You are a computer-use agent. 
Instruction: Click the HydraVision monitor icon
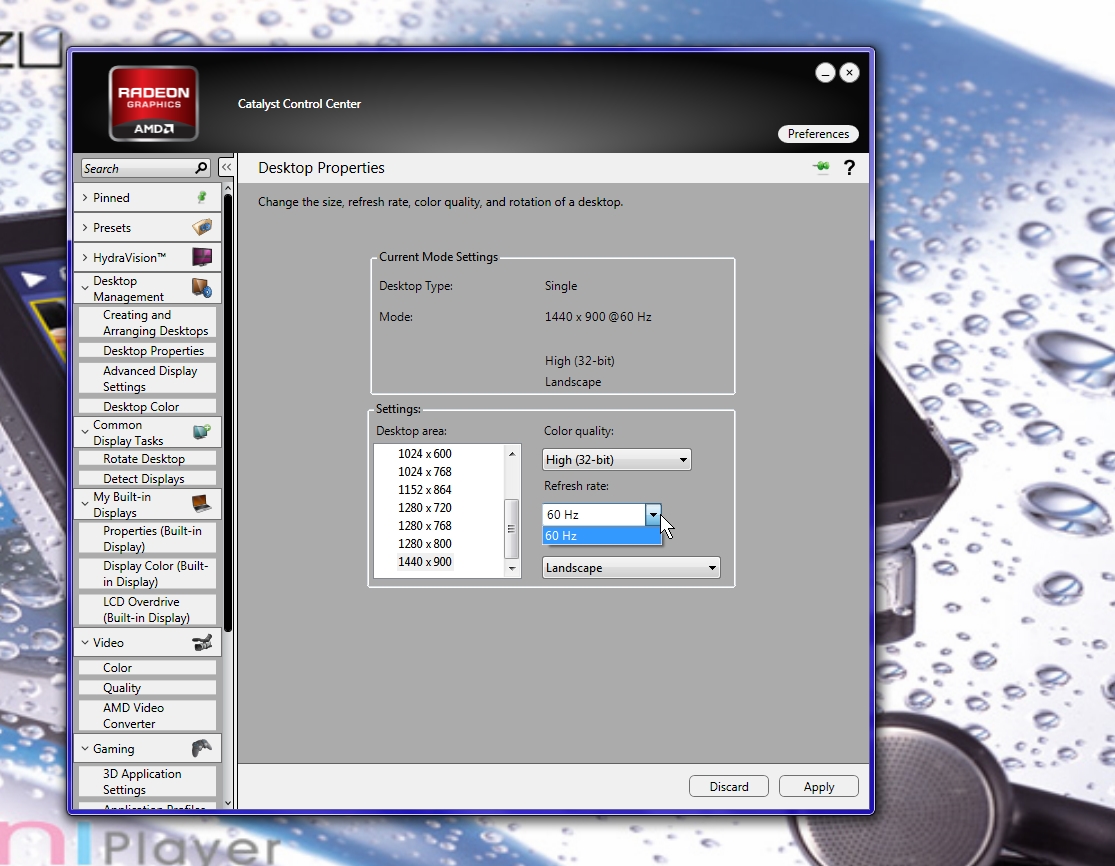coord(202,258)
